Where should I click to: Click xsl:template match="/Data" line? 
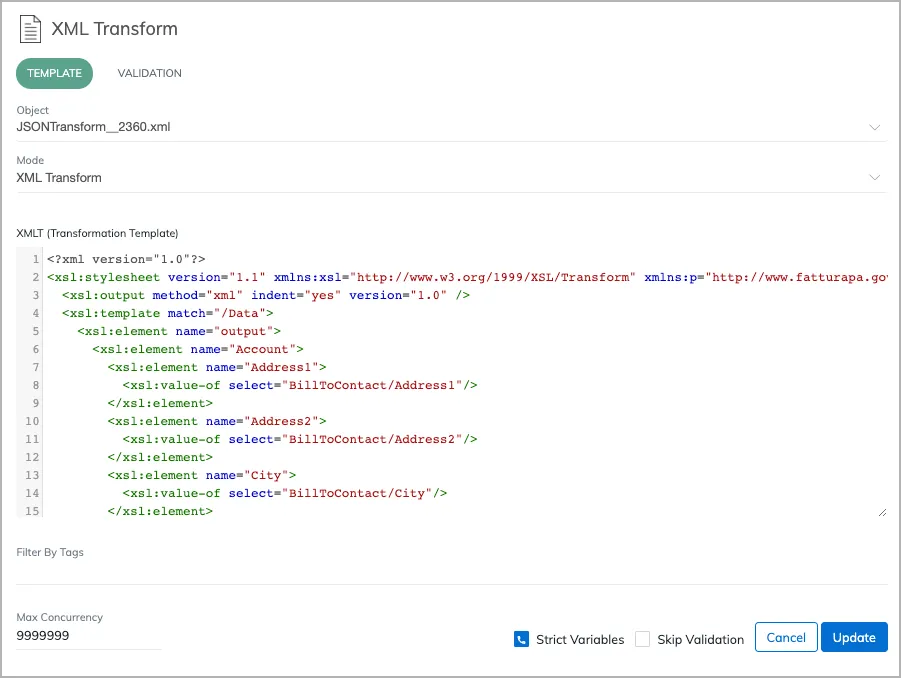167,313
